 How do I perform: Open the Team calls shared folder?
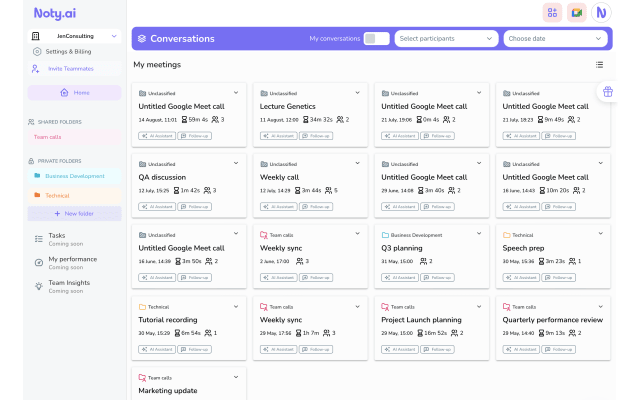click(74, 137)
